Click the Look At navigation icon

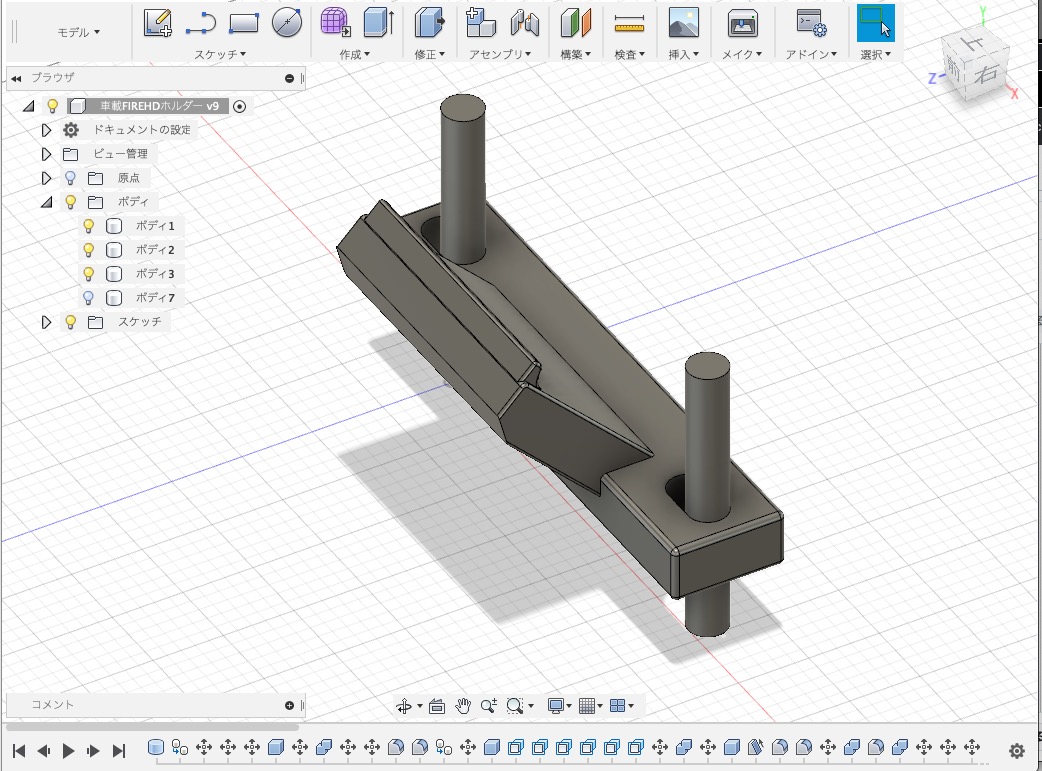pyautogui.click(x=437, y=706)
